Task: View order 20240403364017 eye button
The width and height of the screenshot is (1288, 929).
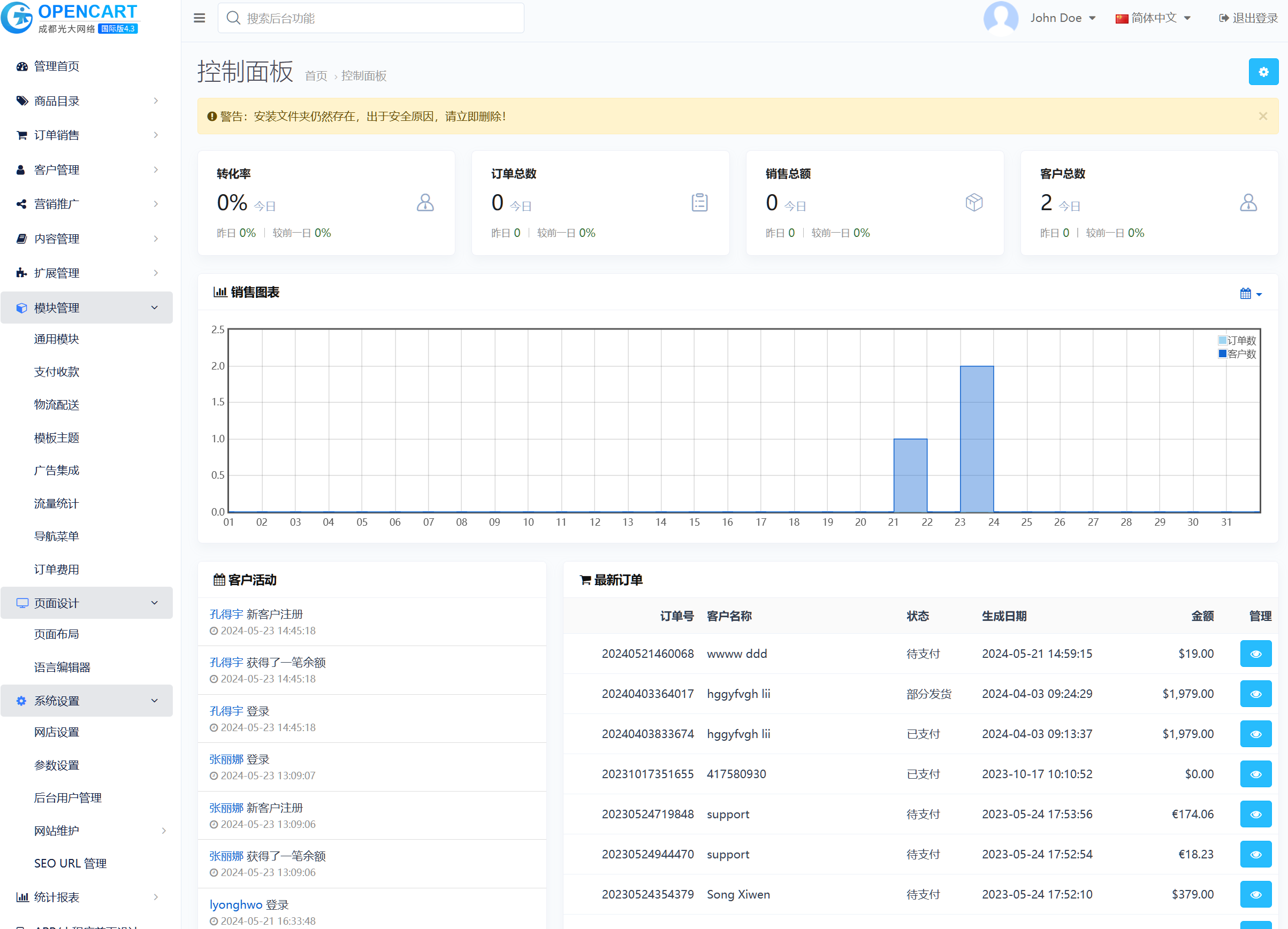Action: click(x=1256, y=694)
